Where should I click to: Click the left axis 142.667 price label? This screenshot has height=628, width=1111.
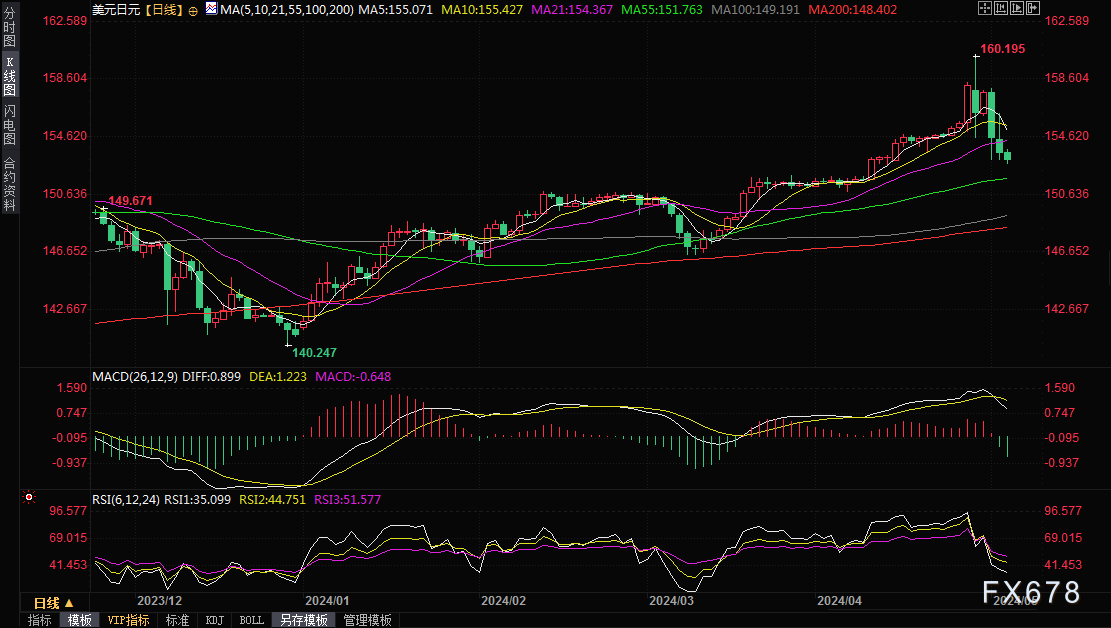pyautogui.click(x=65, y=308)
